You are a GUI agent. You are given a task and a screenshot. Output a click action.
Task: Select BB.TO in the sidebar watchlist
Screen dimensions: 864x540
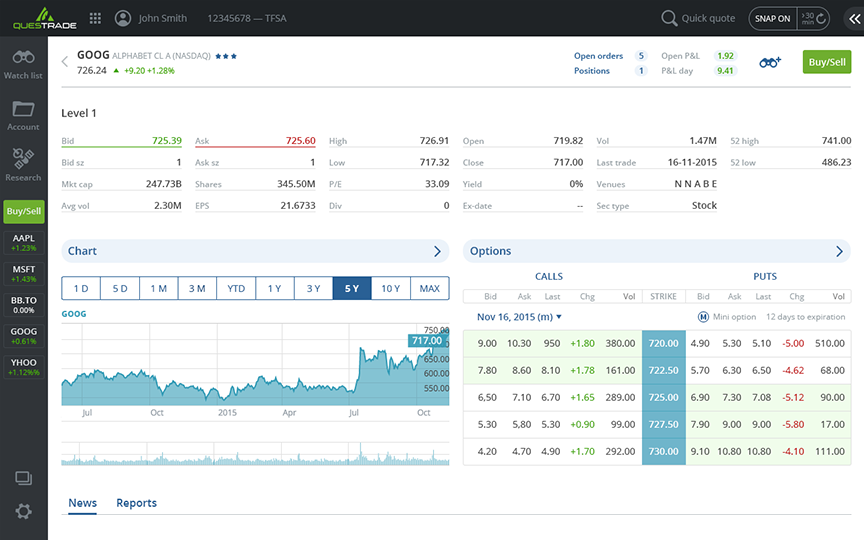(x=24, y=305)
